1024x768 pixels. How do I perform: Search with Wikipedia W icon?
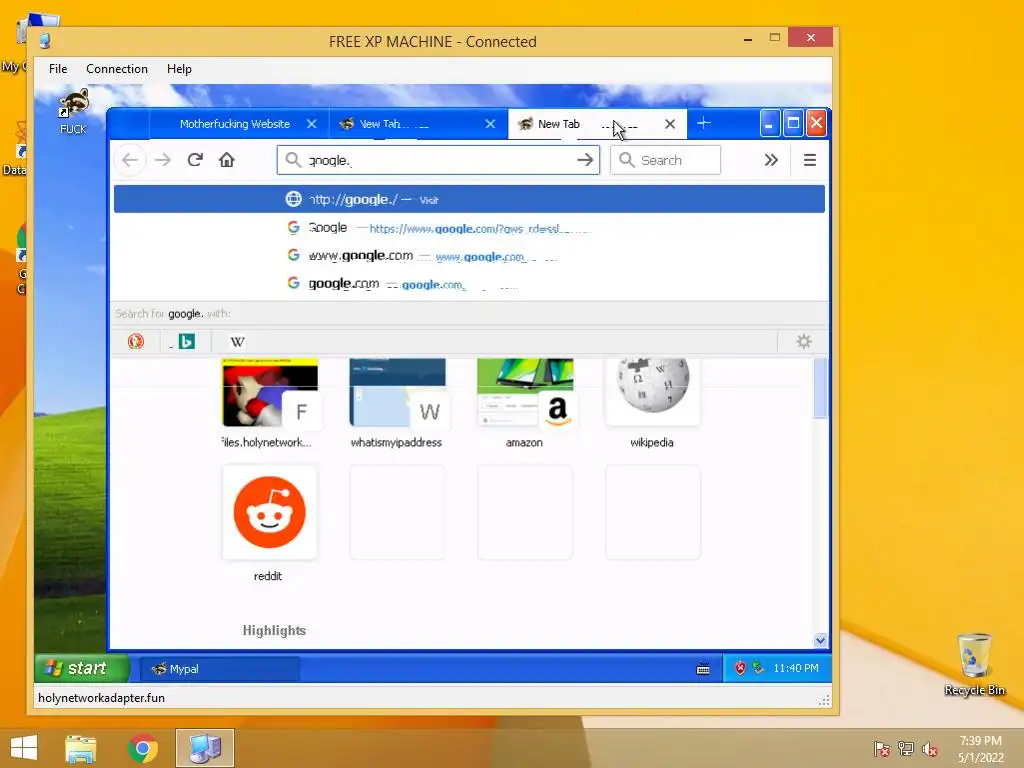pyautogui.click(x=238, y=342)
